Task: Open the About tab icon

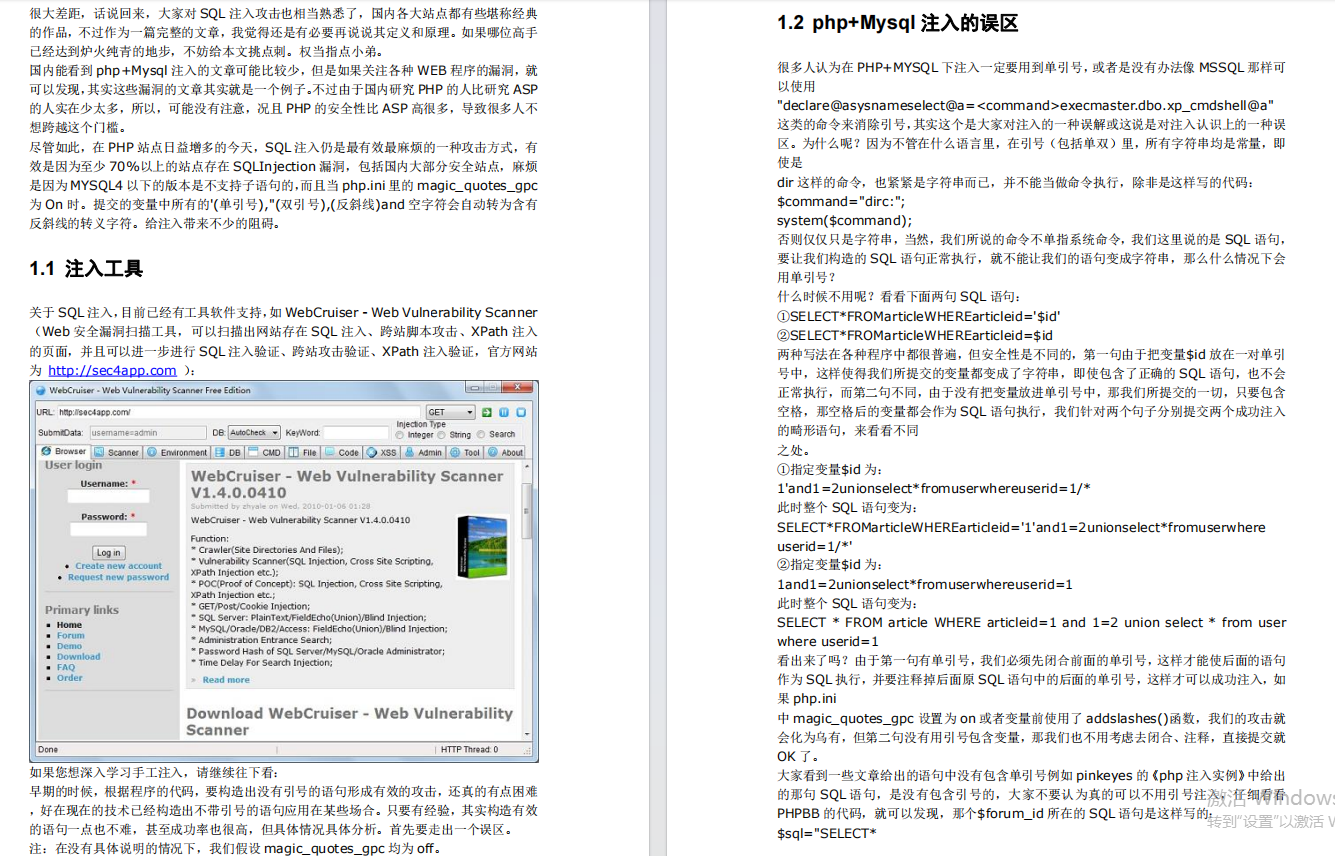Action: [x=493, y=452]
